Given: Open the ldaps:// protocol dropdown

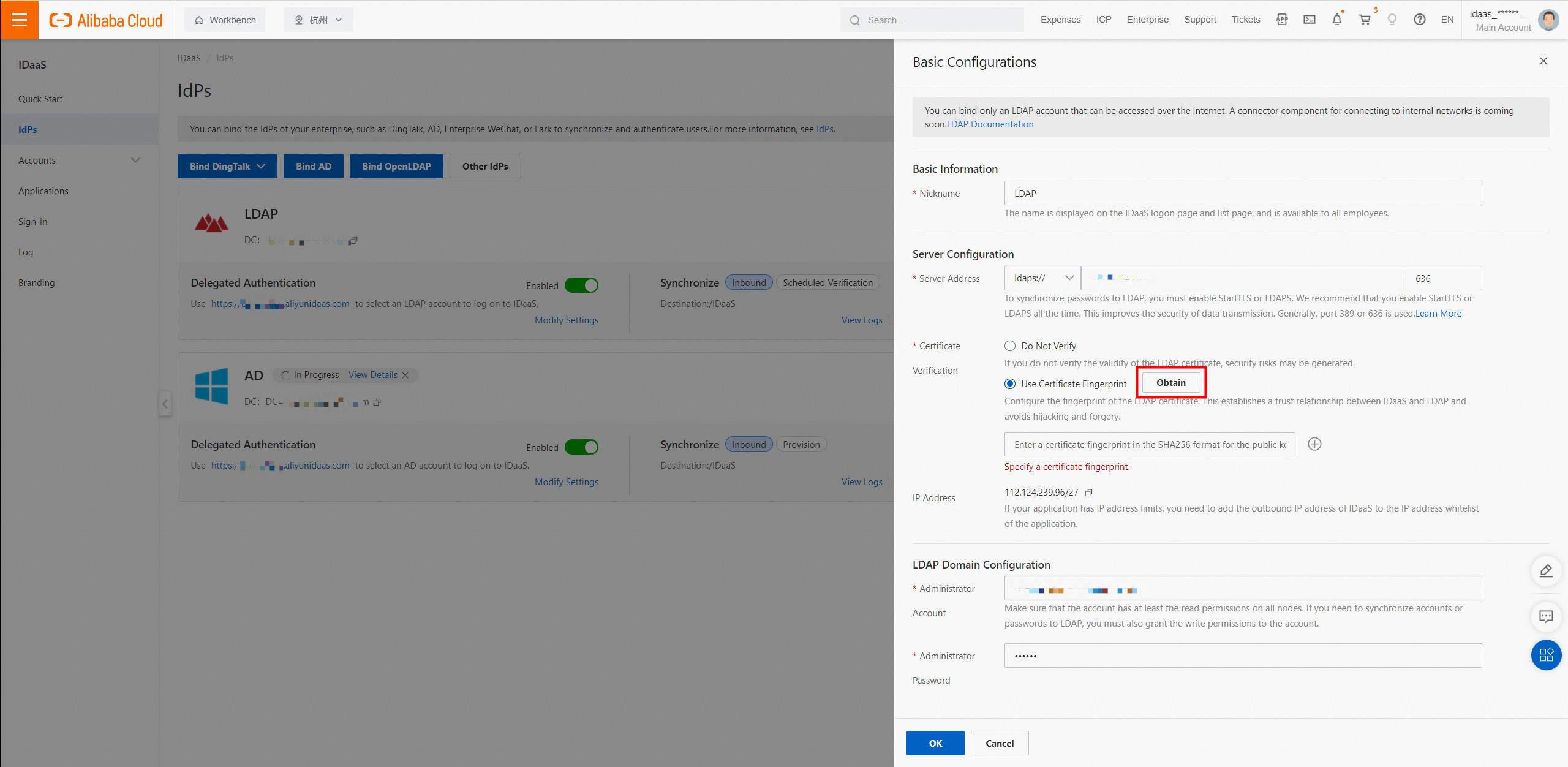Looking at the screenshot, I should click(x=1042, y=278).
